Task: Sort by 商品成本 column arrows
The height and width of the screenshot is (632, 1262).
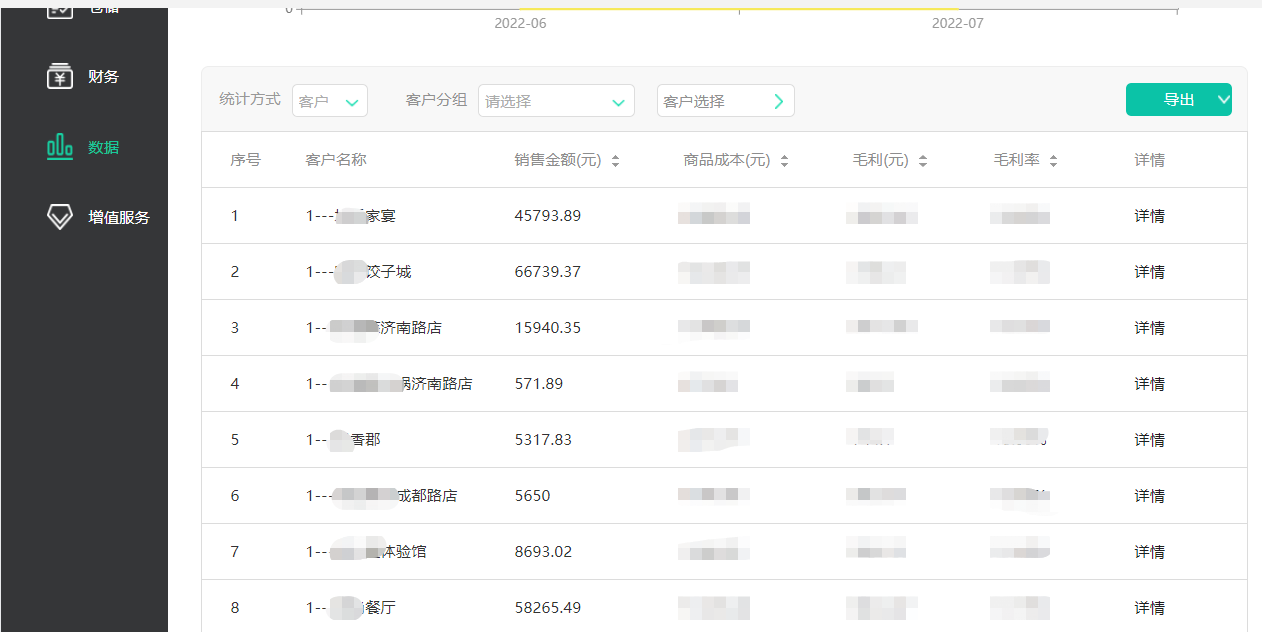Action: click(784, 161)
